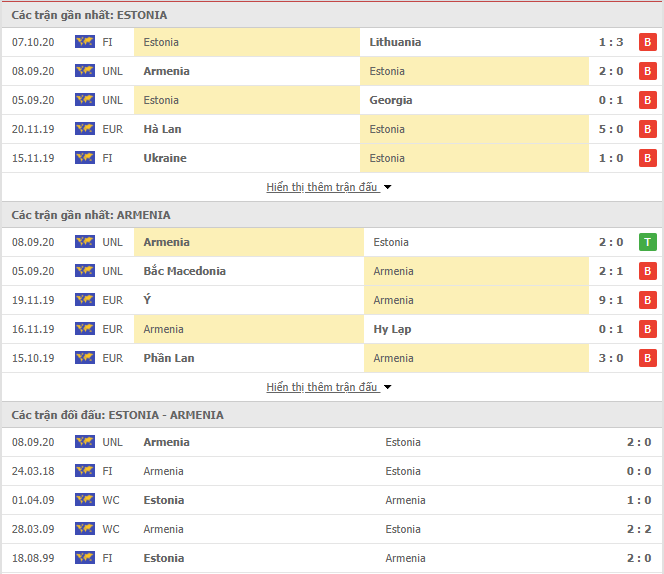Image resolution: width=664 pixels, height=574 pixels.
Task: Click the red B result badge for Estonia–Georgia
Action: [647, 100]
